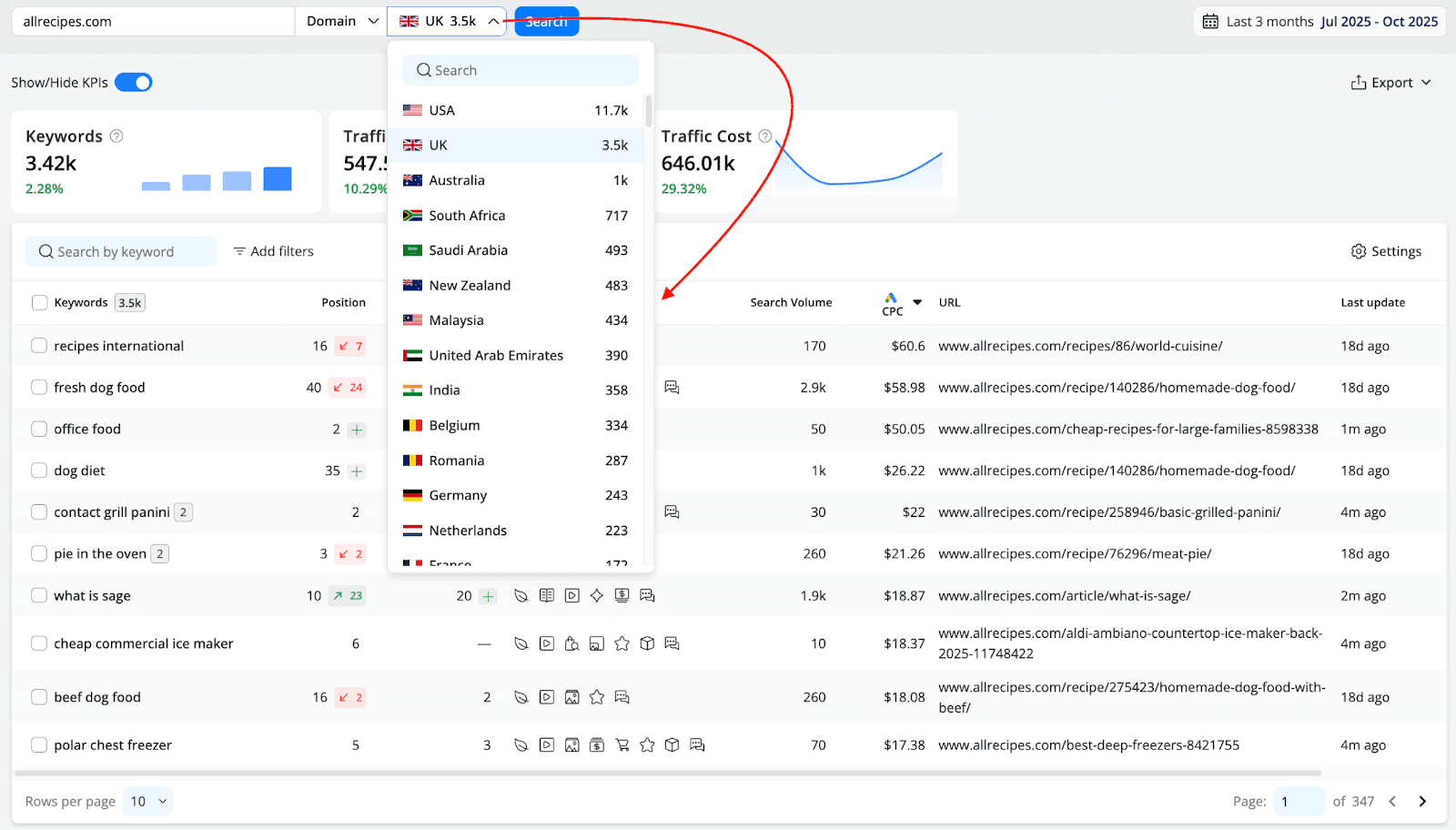Open Settings with the gear icon
1456x830 pixels.
point(1359,251)
